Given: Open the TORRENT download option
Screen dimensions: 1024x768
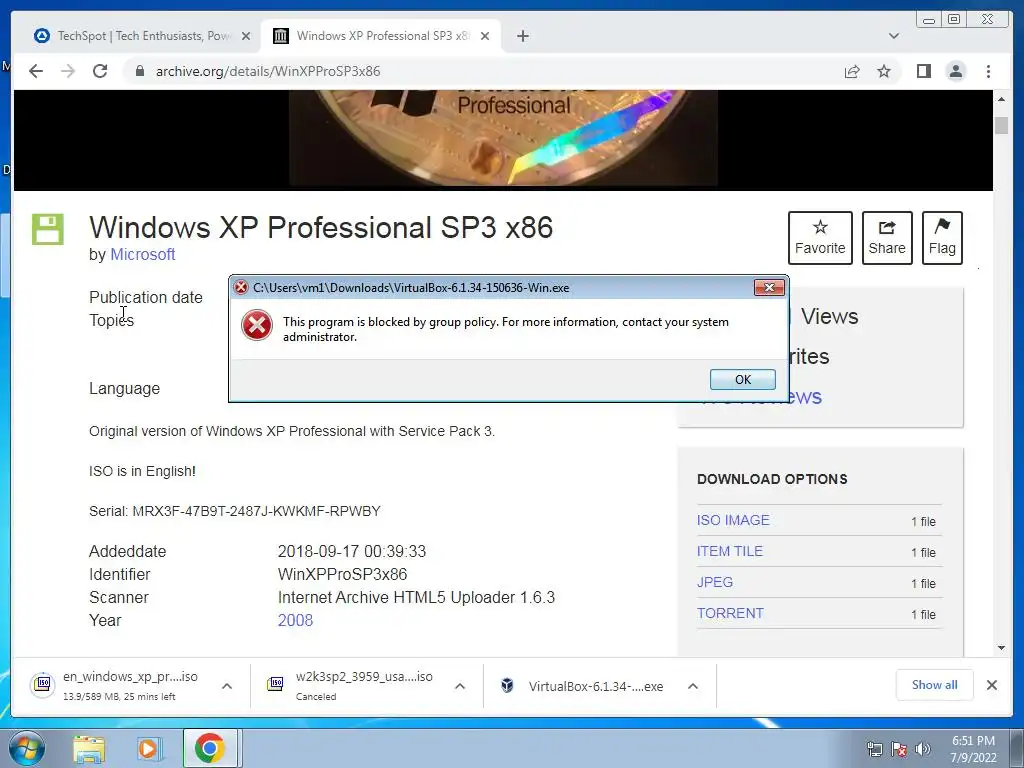Looking at the screenshot, I should coord(730,613).
